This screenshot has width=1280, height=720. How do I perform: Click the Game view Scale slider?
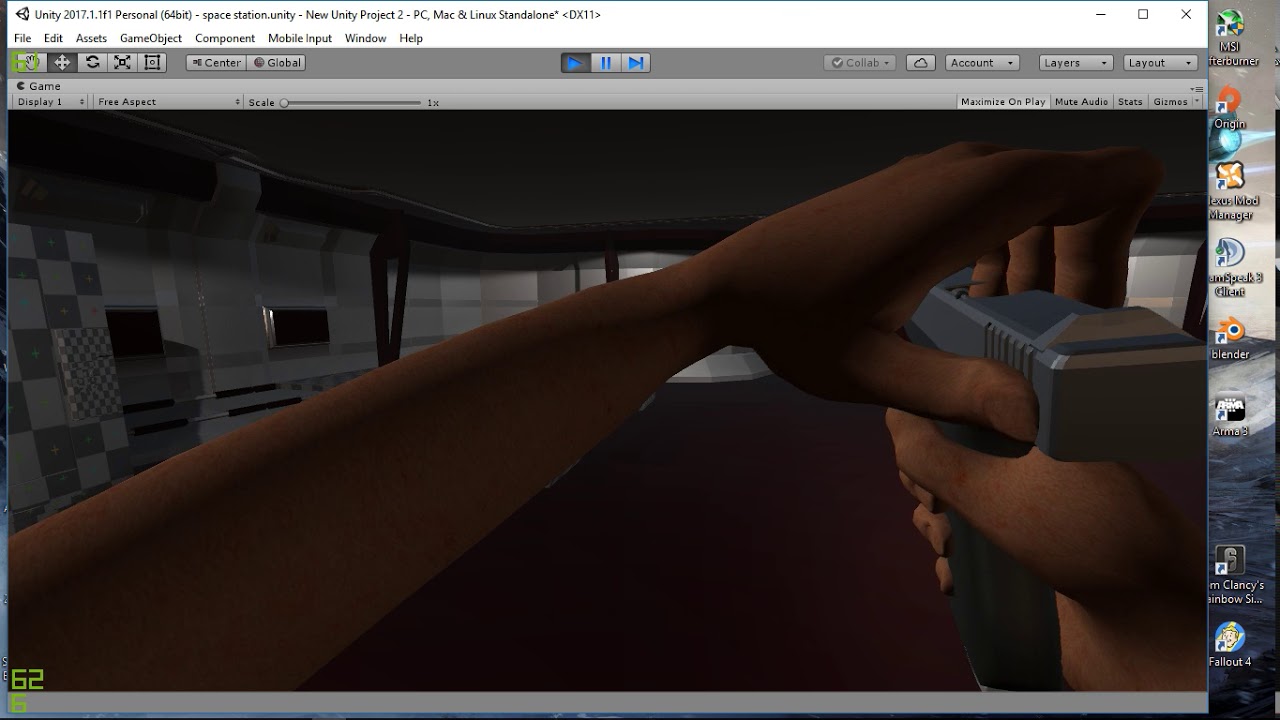pyautogui.click(x=352, y=102)
